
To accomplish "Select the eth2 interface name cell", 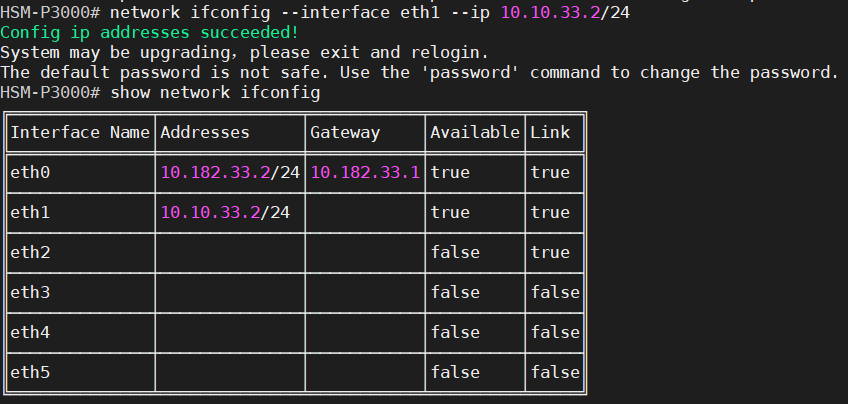I will coord(30,252).
